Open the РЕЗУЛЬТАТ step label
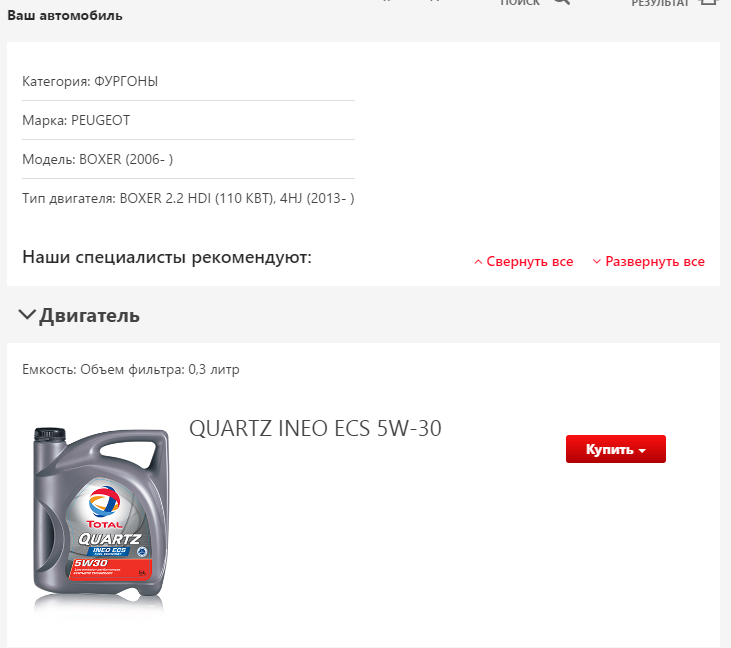 pos(660,2)
